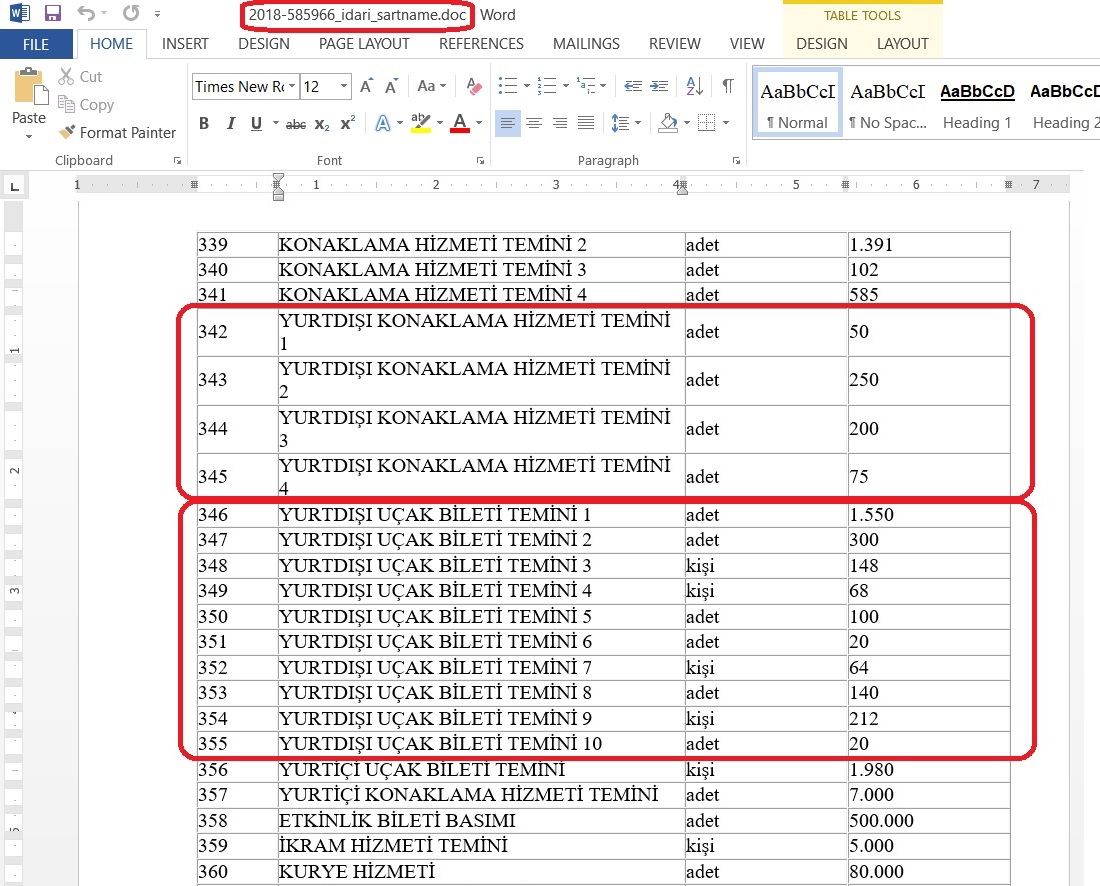
Task: Open the Table Tools DESIGN tab
Action: click(822, 44)
